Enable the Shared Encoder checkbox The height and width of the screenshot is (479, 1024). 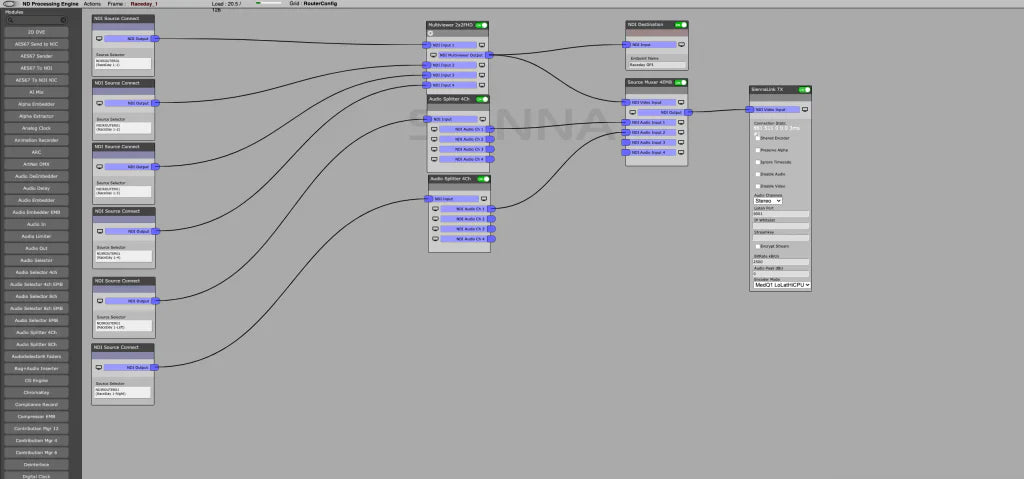pyautogui.click(x=758, y=139)
